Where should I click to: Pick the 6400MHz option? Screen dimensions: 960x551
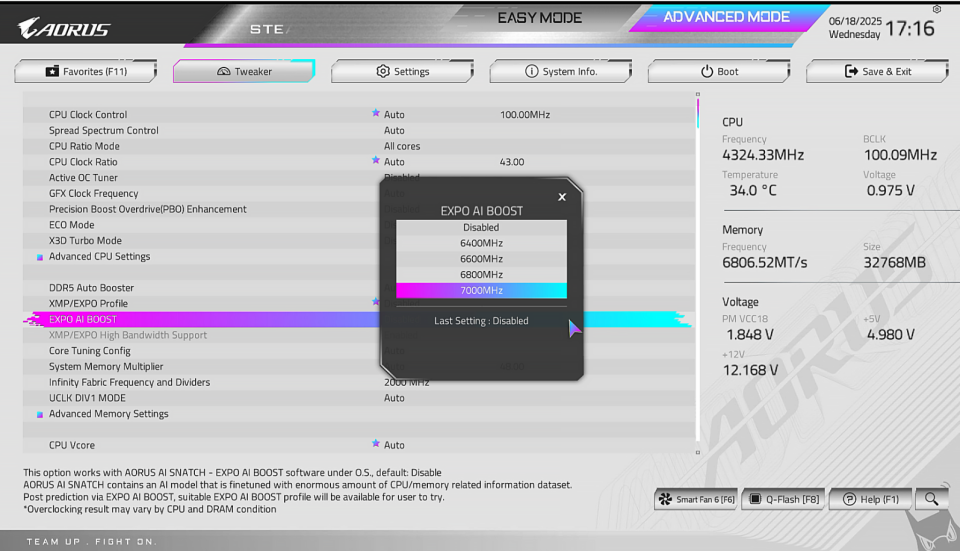481,243
